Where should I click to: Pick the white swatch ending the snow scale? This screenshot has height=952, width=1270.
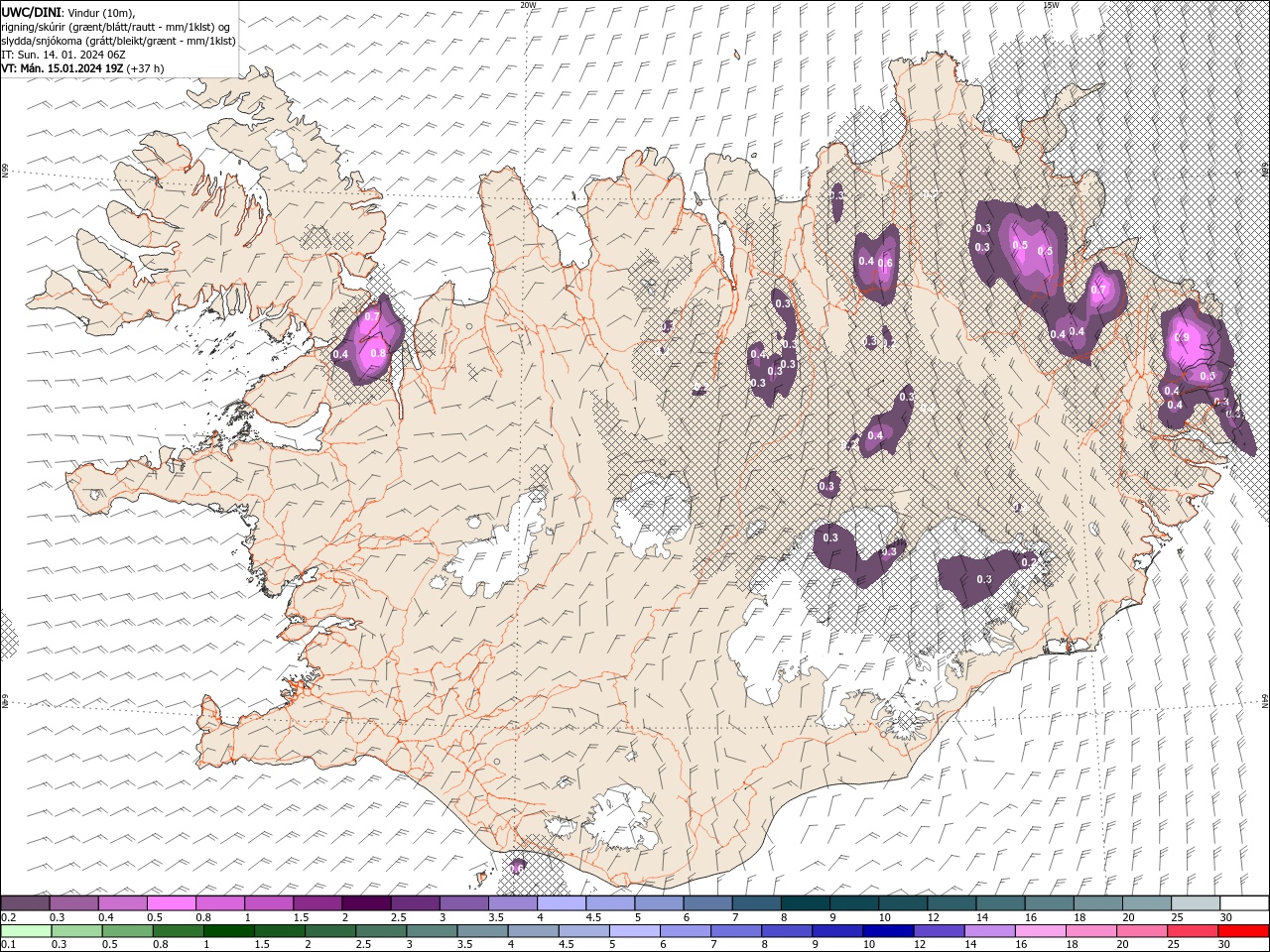[1244, 903]
